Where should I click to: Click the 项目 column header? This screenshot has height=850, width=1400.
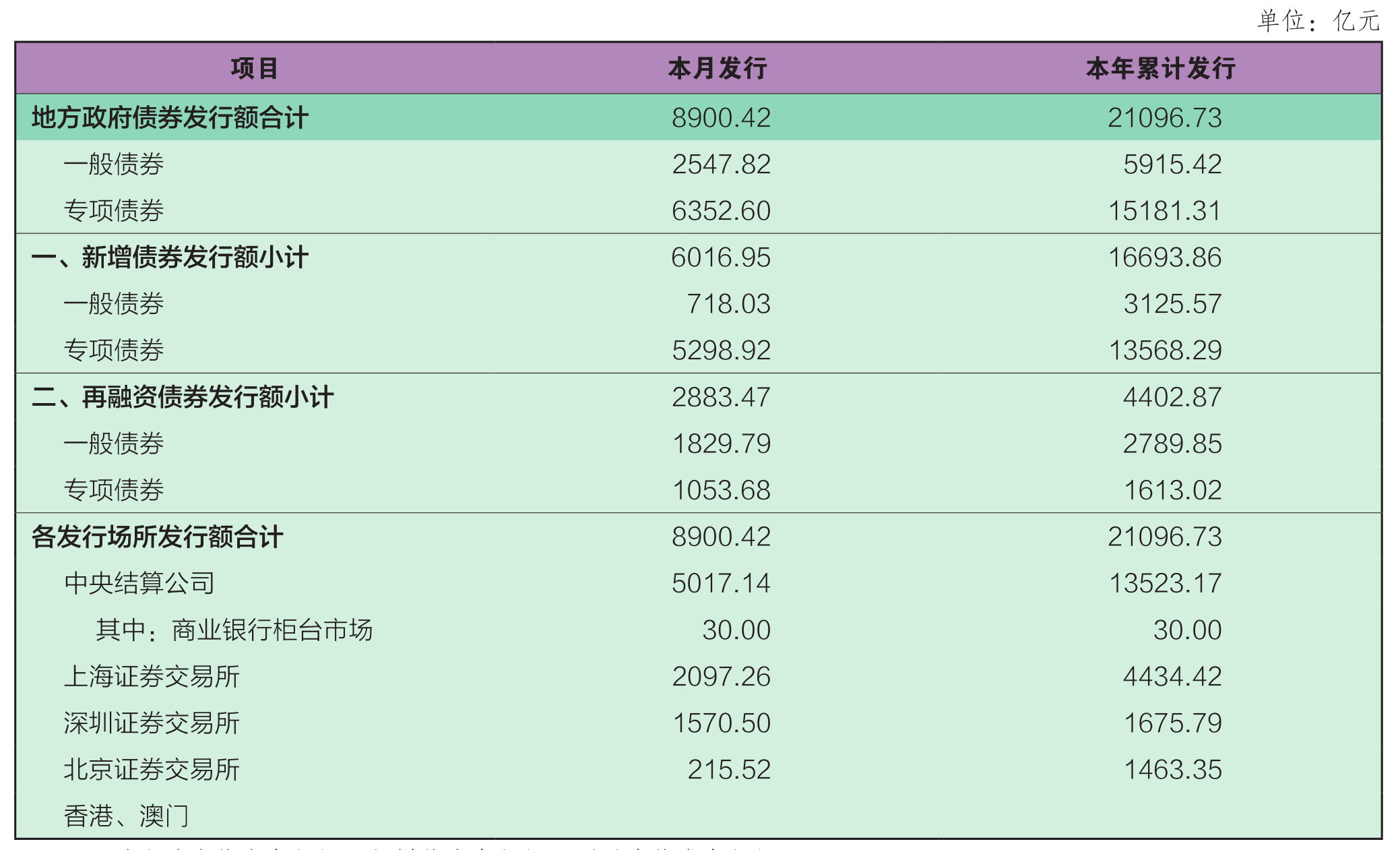pos(254,68)
